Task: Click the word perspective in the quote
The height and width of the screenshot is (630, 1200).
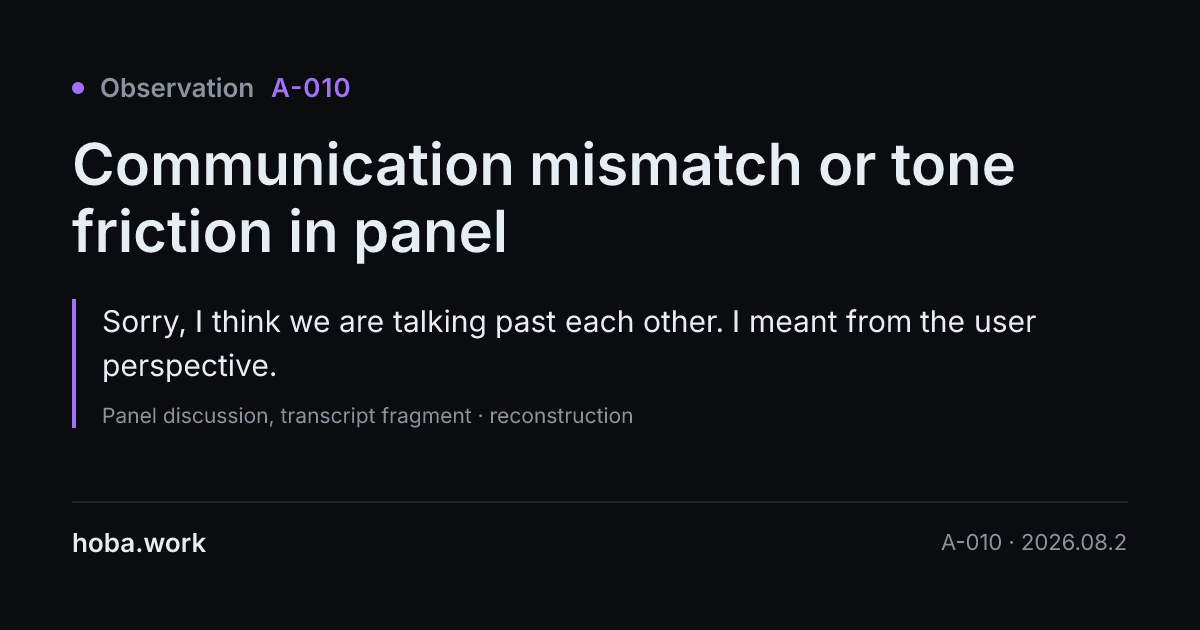Action: click(x=189, y=367)
